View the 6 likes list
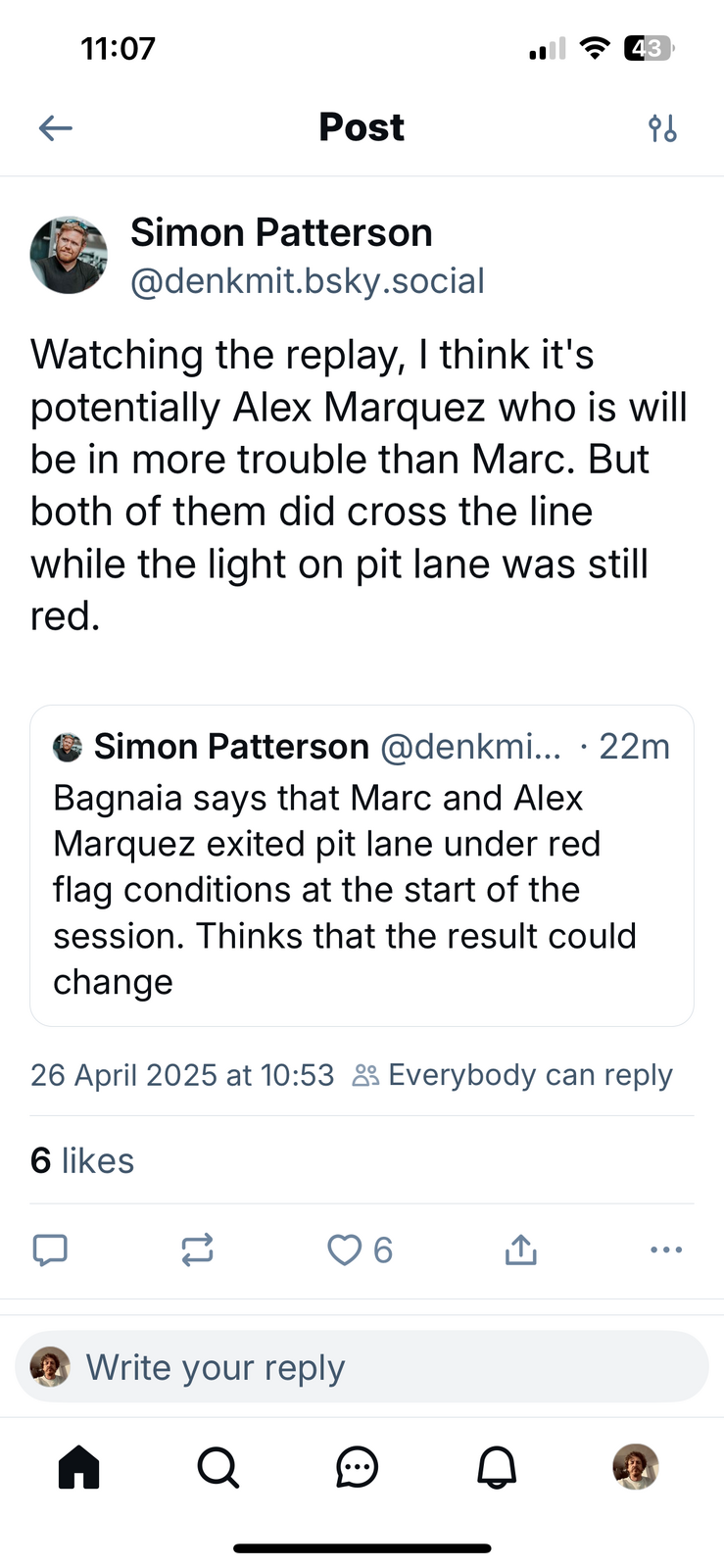724x1568 pixels. 82,1160
